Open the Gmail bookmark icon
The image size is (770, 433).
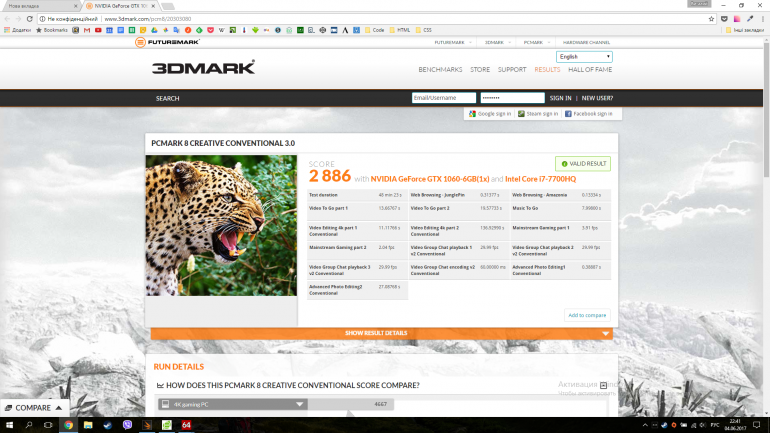[x=87, y=30]
